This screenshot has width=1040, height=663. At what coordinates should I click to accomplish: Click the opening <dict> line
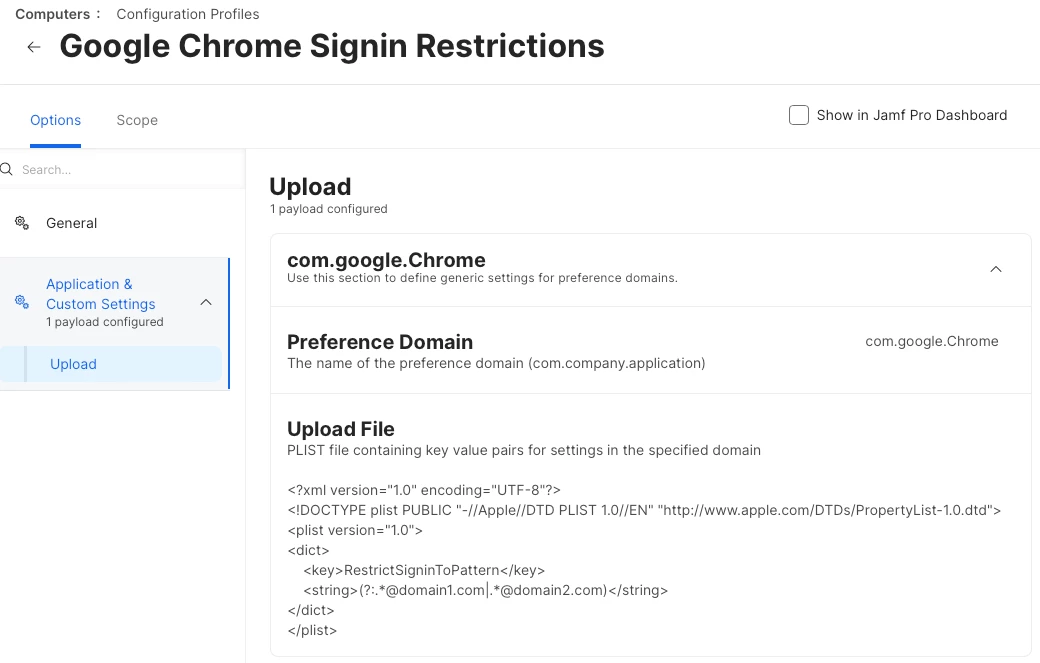[308, 550]
